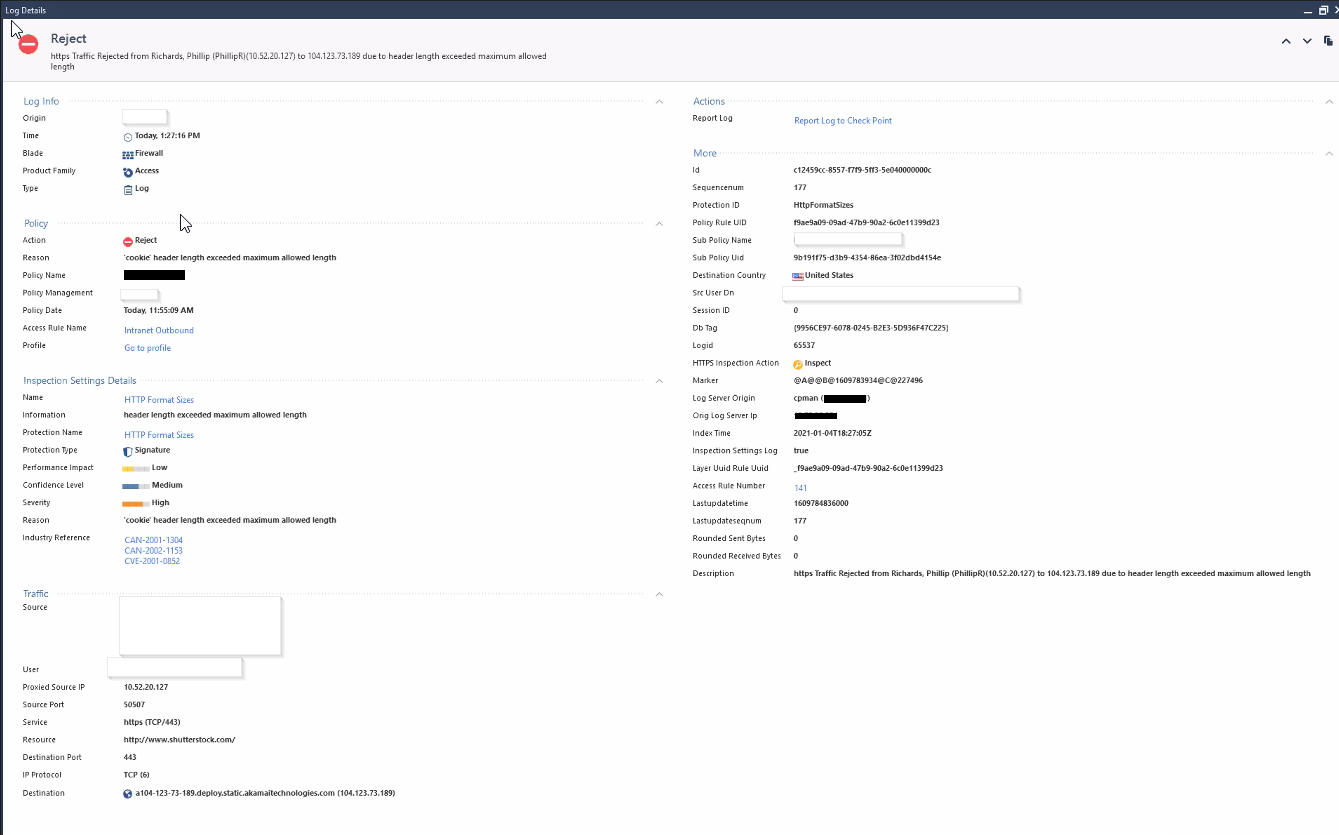Viewport: 1339px width, 835px height.
Task: Select the Time value Today, 1:27:16 PM
Action: (168, 136)
